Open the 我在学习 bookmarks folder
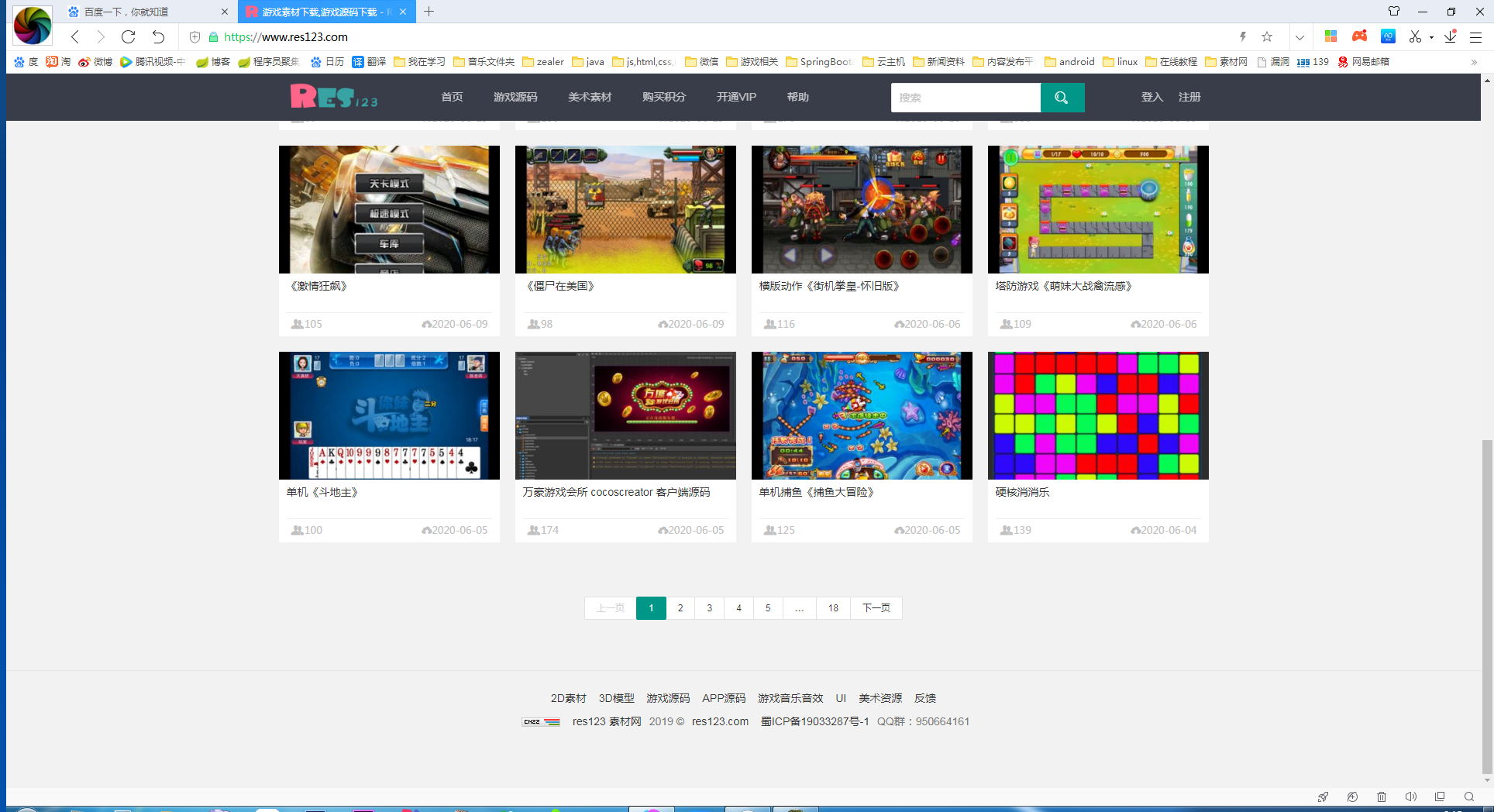1494x812 pixels. pos(419,62)
